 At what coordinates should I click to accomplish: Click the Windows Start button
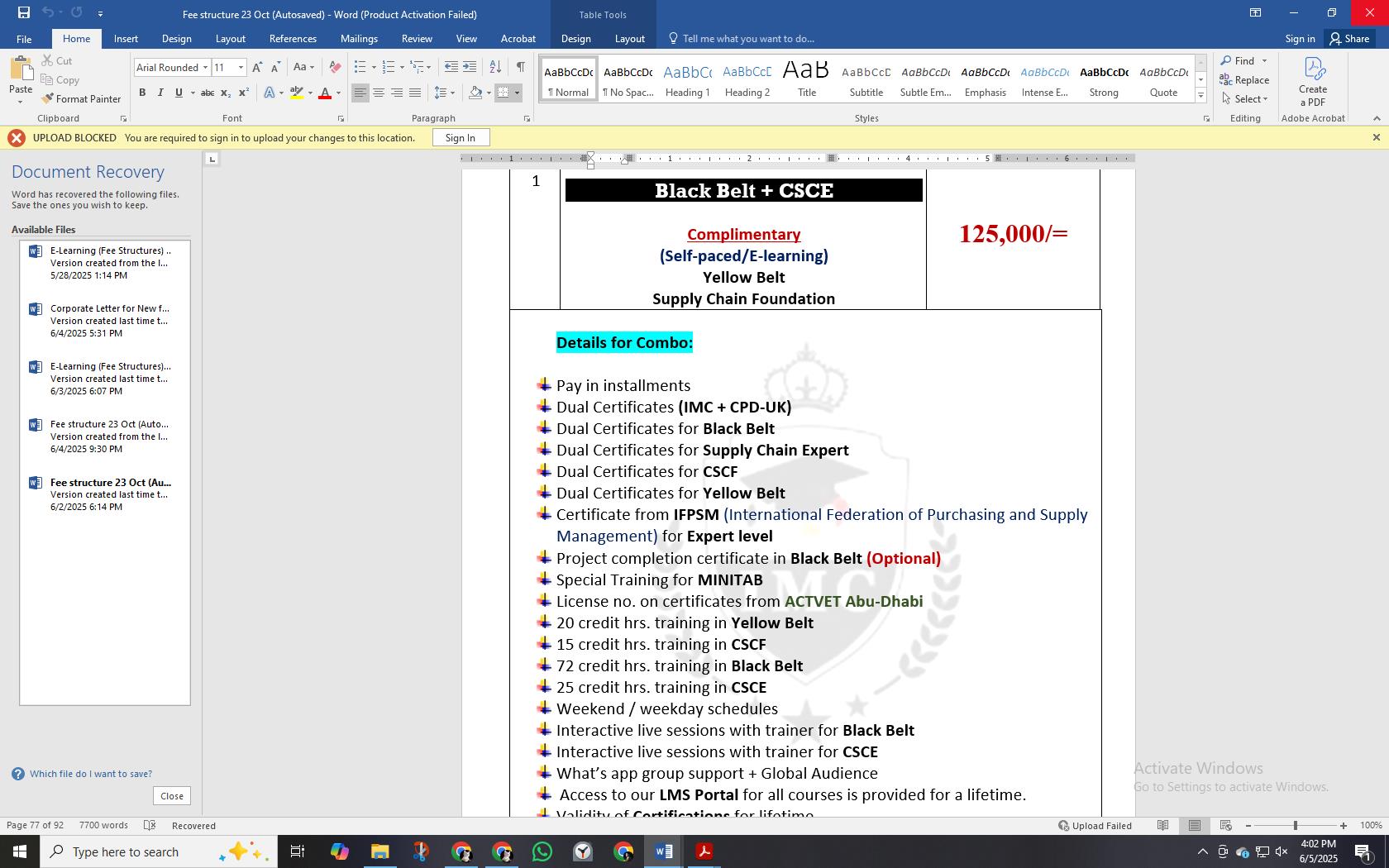pos(19,851)
